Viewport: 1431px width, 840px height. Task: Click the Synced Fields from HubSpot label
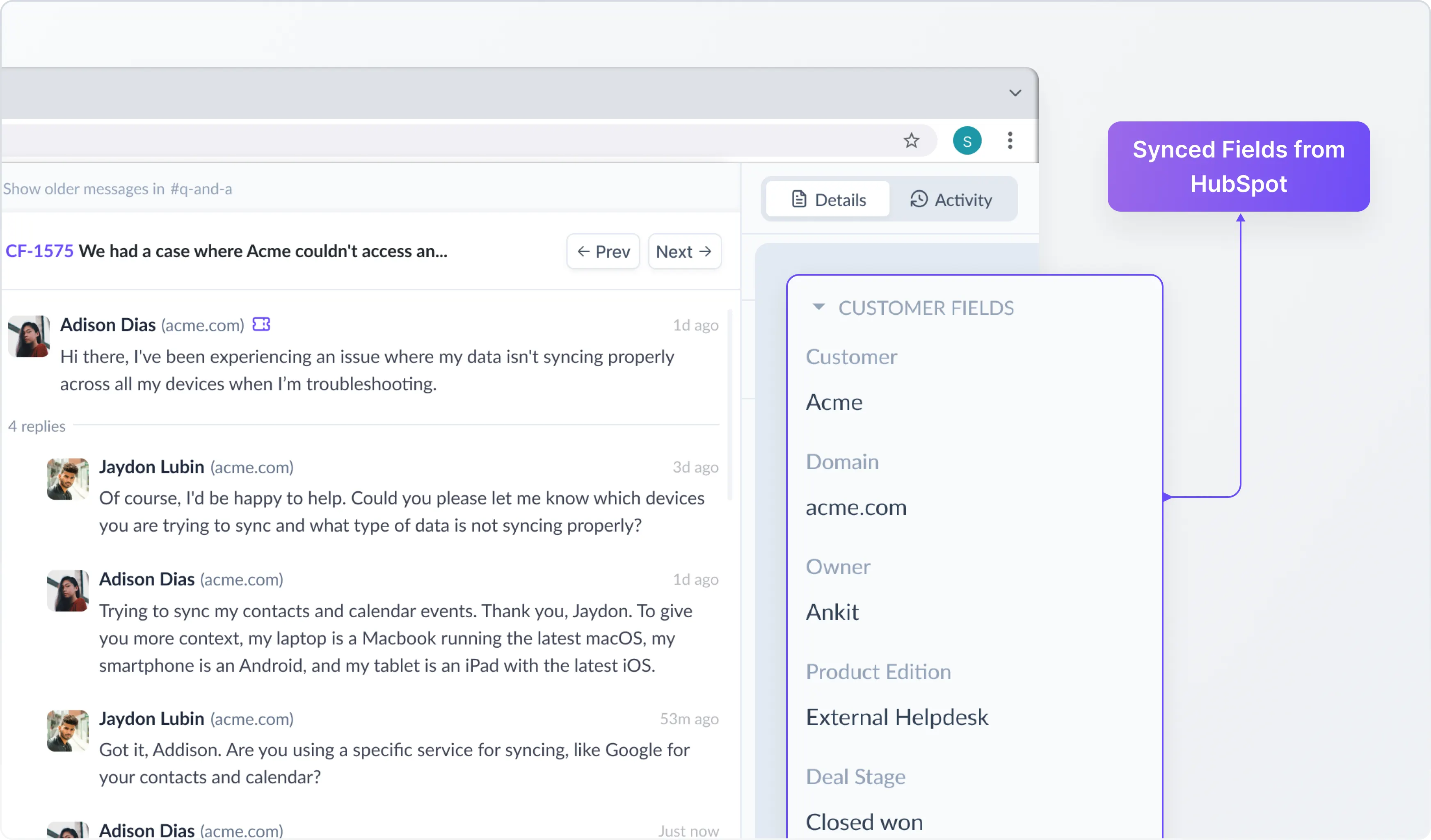1238,166
